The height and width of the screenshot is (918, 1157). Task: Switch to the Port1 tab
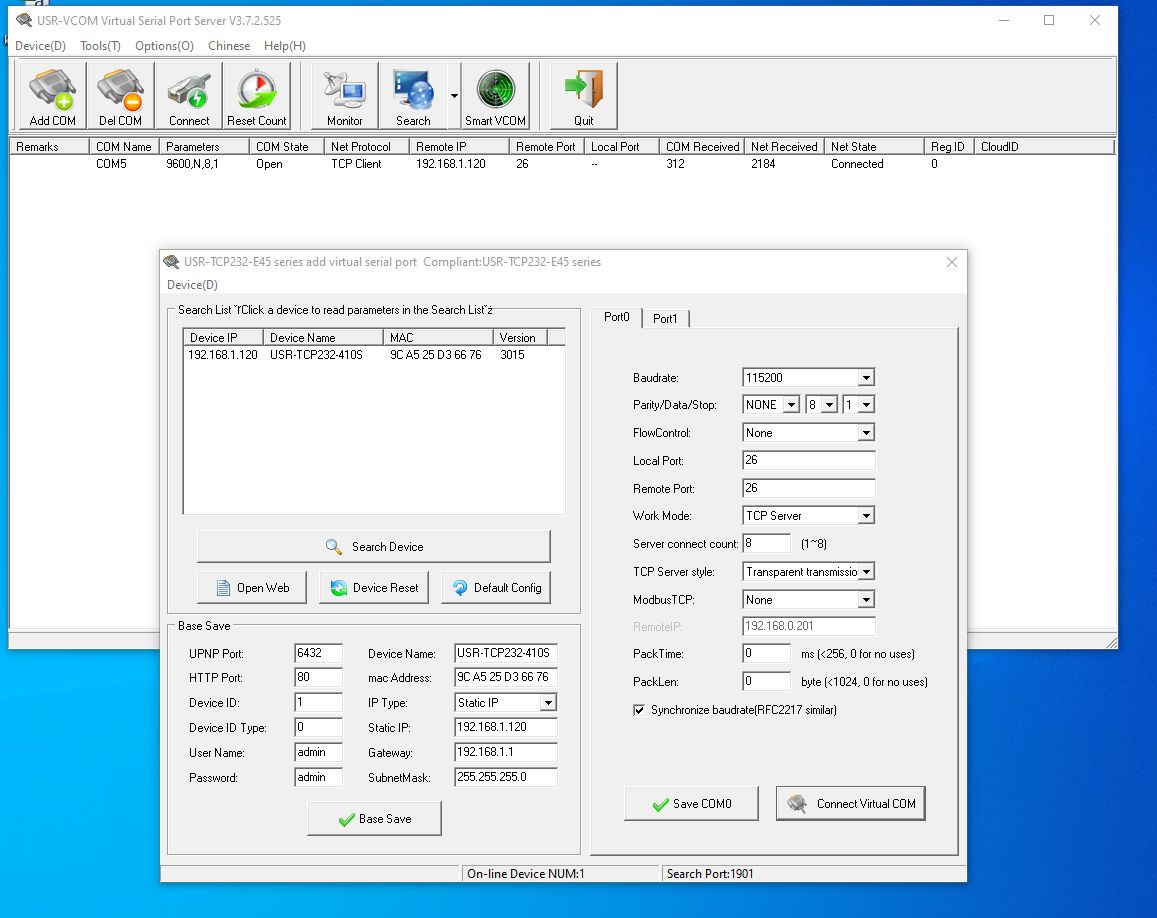(x=665, y=318)
